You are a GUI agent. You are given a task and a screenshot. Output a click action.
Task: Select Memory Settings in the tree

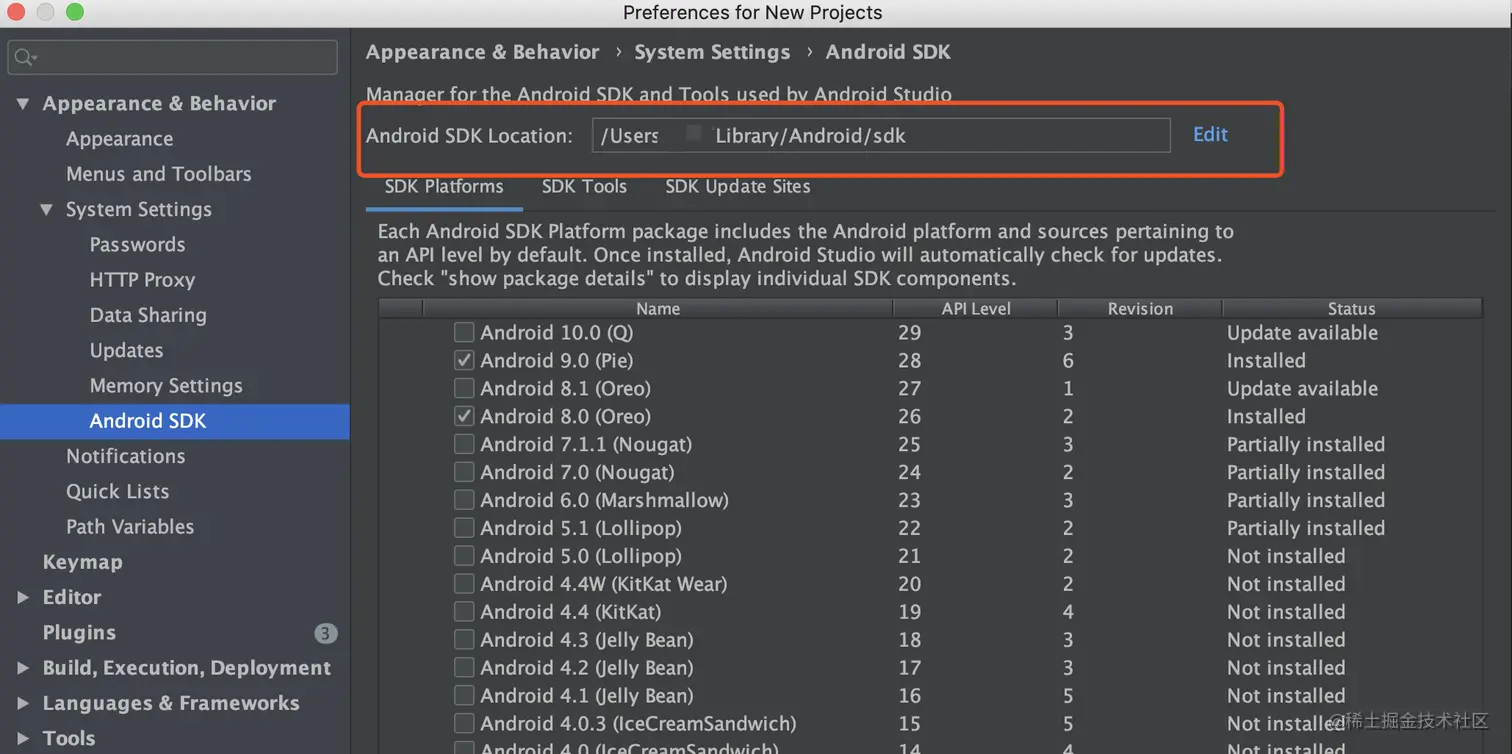pyautogui.click(x=166, y=386)
